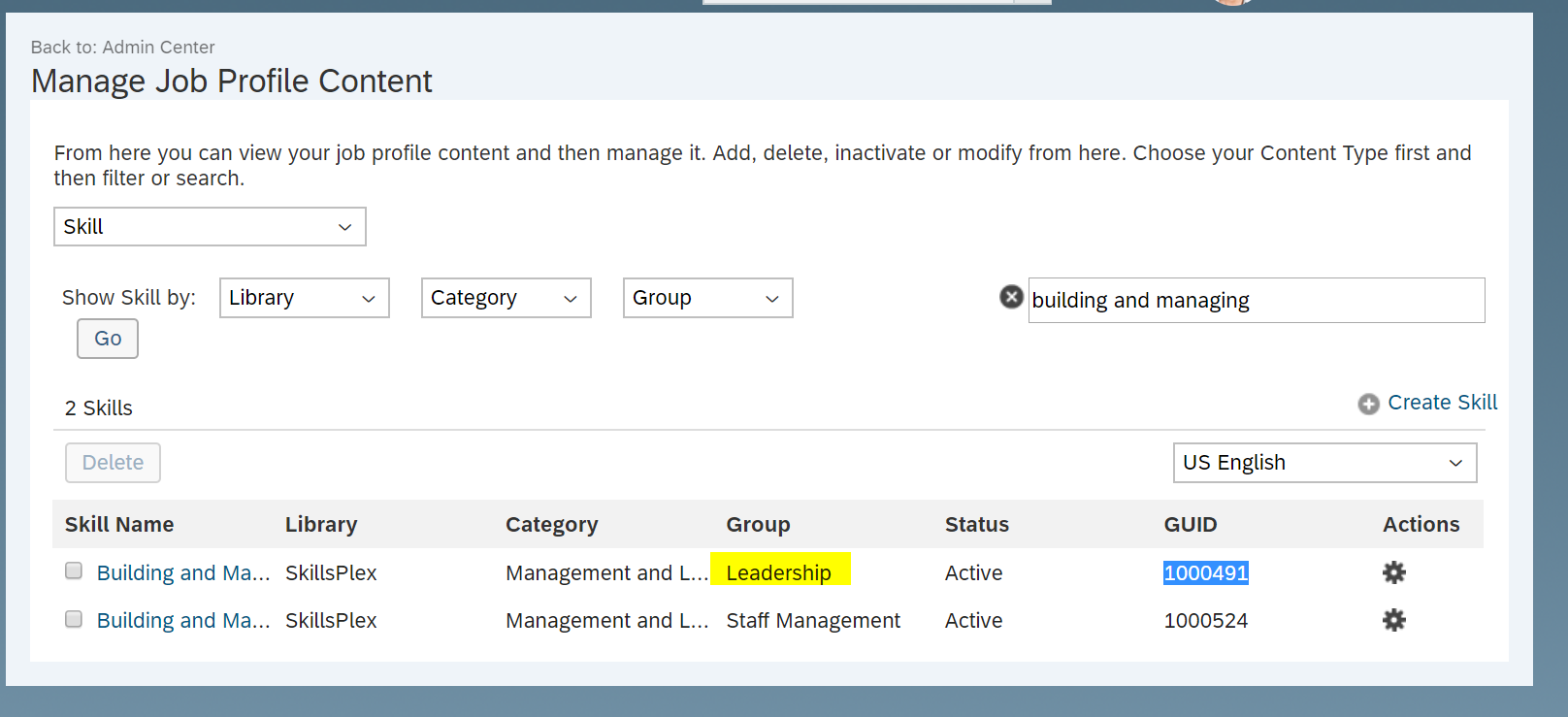Open actions gear for GUID 1000524 row
1568x717 pixels.
pos(1394,620)
